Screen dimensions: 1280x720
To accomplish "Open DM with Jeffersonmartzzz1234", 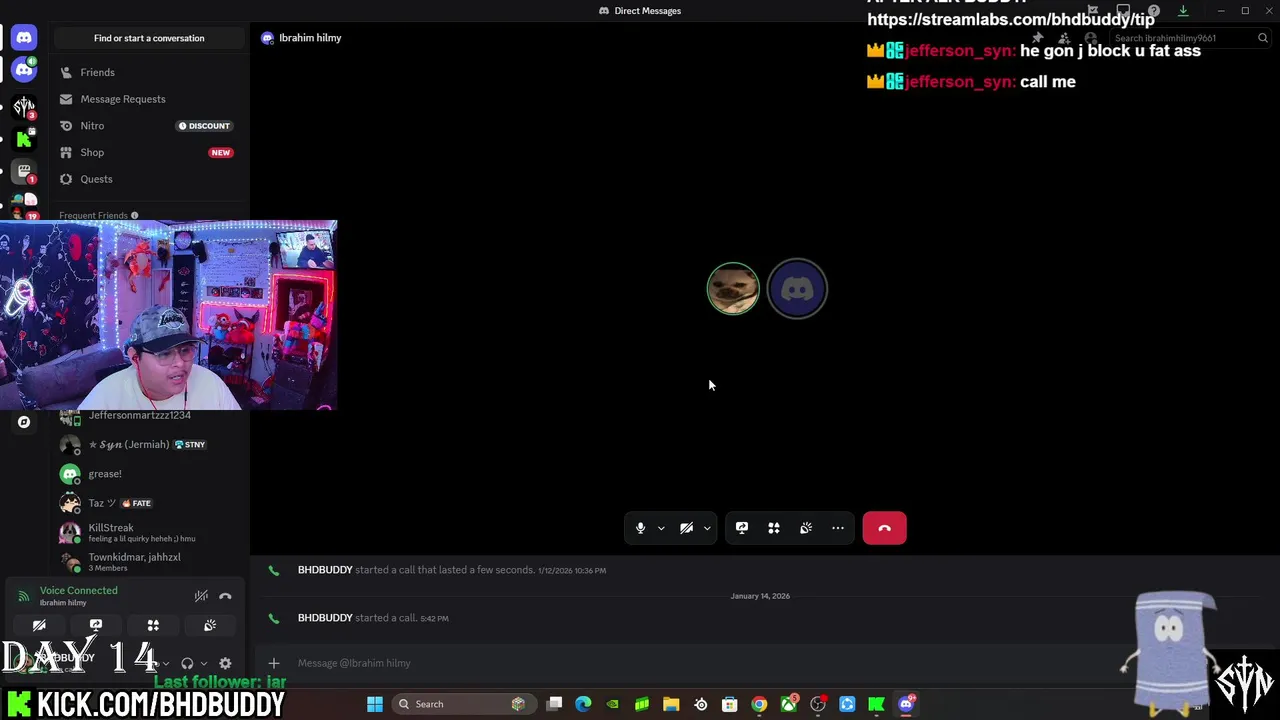I will pos(149,416).
